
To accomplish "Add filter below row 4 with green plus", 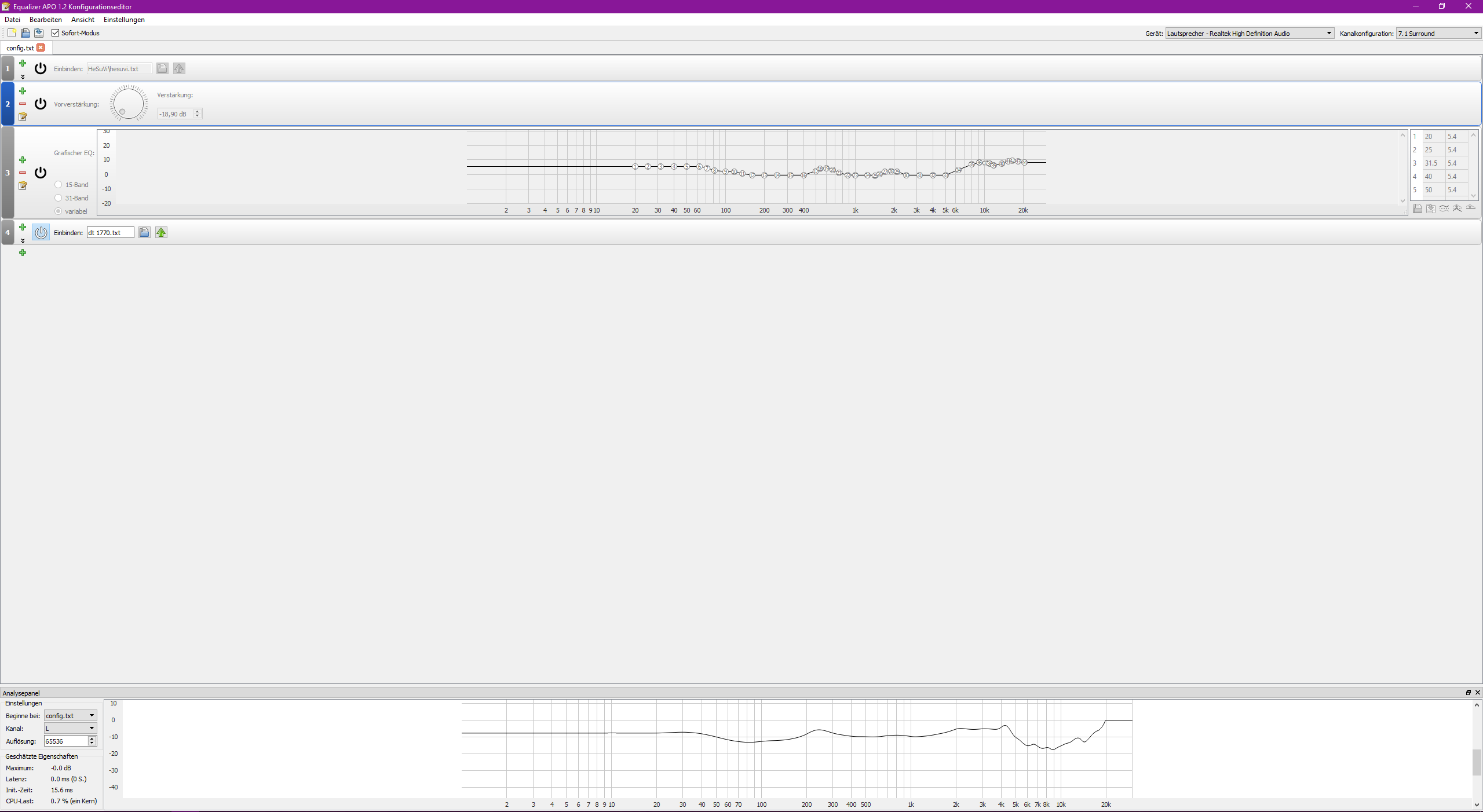I will [23, 253].
